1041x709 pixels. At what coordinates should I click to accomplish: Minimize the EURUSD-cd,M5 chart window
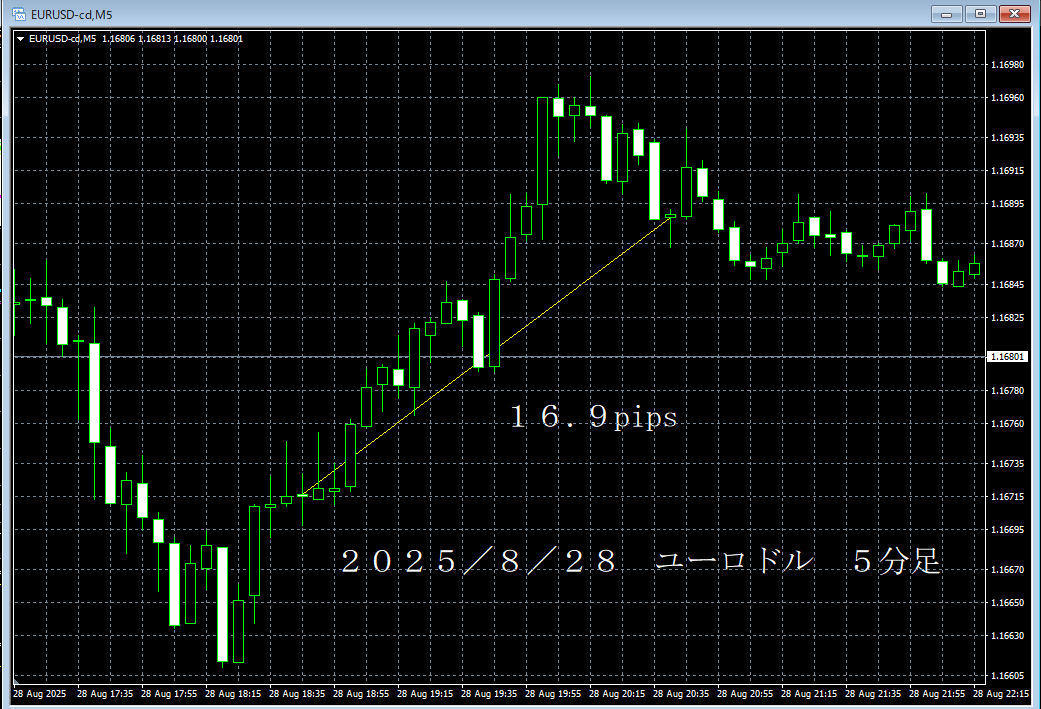coord(947,13)
